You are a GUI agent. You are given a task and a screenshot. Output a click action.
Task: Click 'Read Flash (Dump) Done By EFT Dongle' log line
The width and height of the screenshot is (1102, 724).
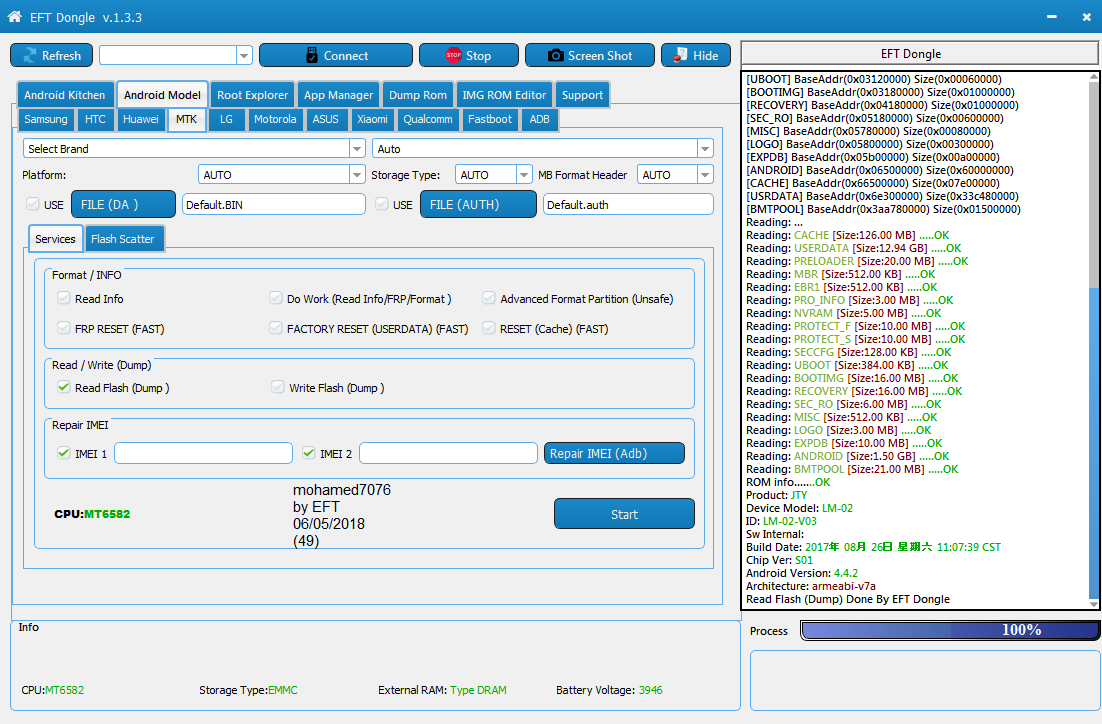point(848,599)
